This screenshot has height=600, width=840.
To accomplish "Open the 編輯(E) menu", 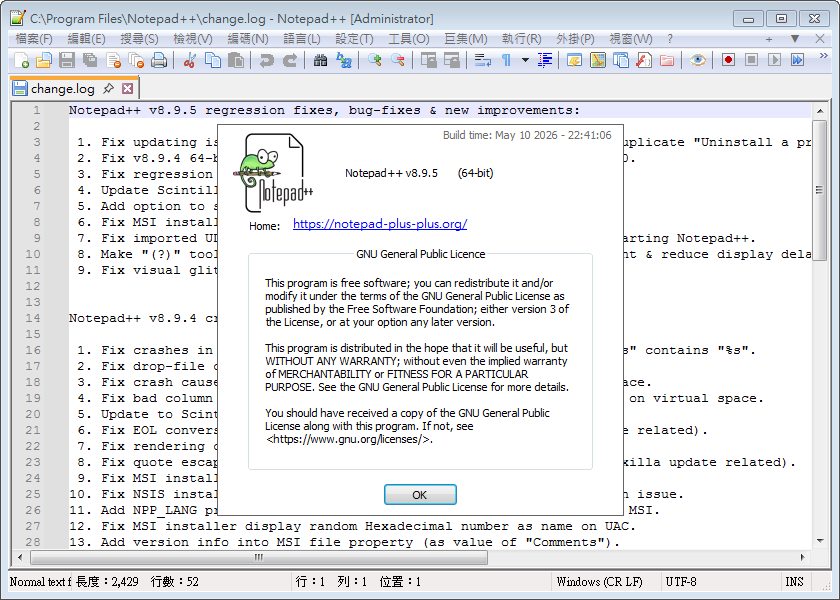I will (x=86, y=39).
